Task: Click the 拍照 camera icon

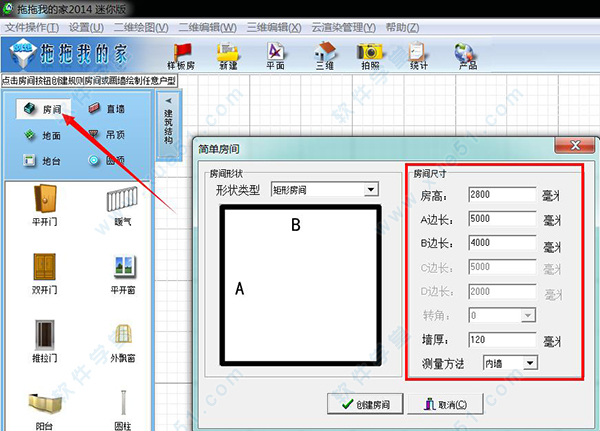Action: click(370, 56)
